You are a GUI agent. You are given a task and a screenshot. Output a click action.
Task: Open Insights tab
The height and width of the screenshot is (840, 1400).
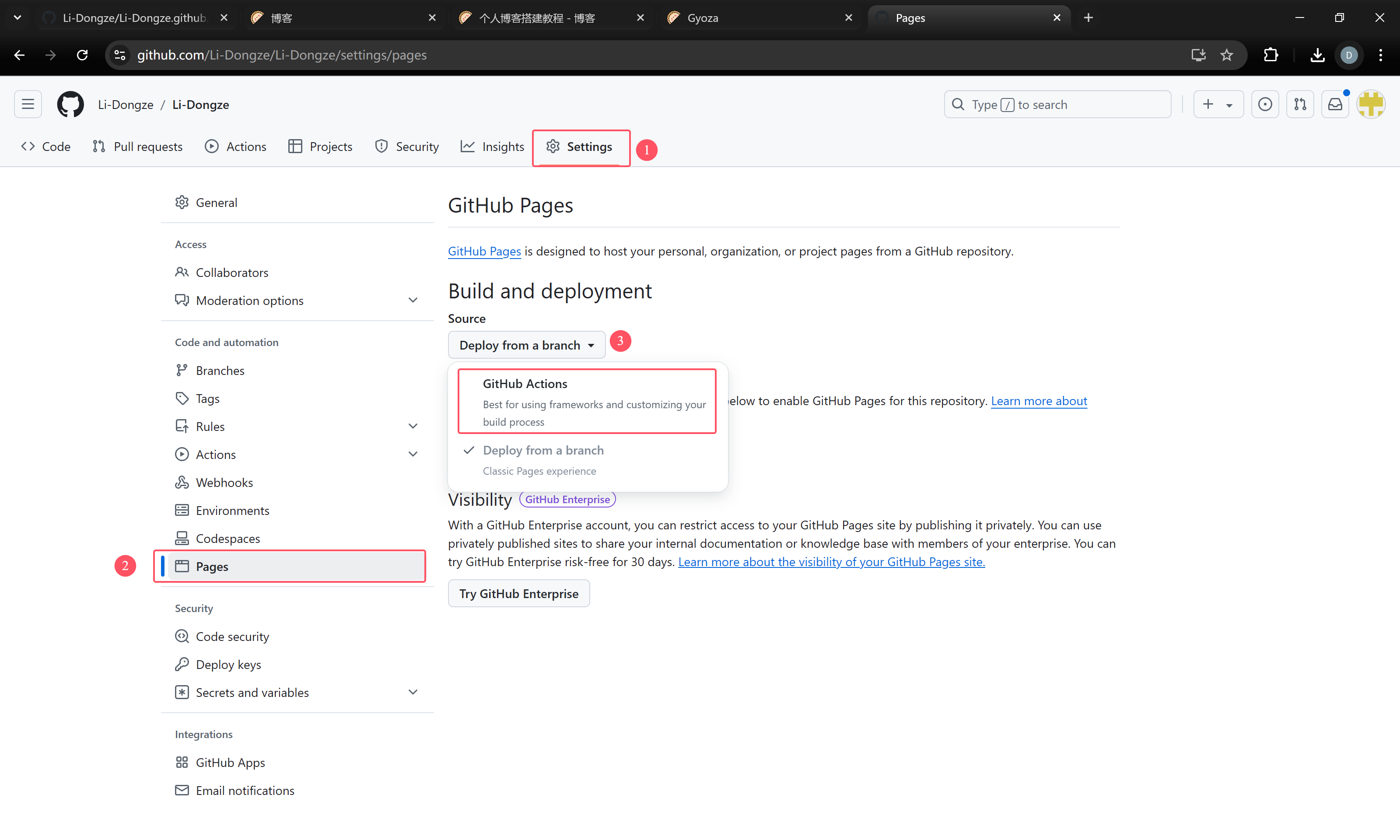493,146
